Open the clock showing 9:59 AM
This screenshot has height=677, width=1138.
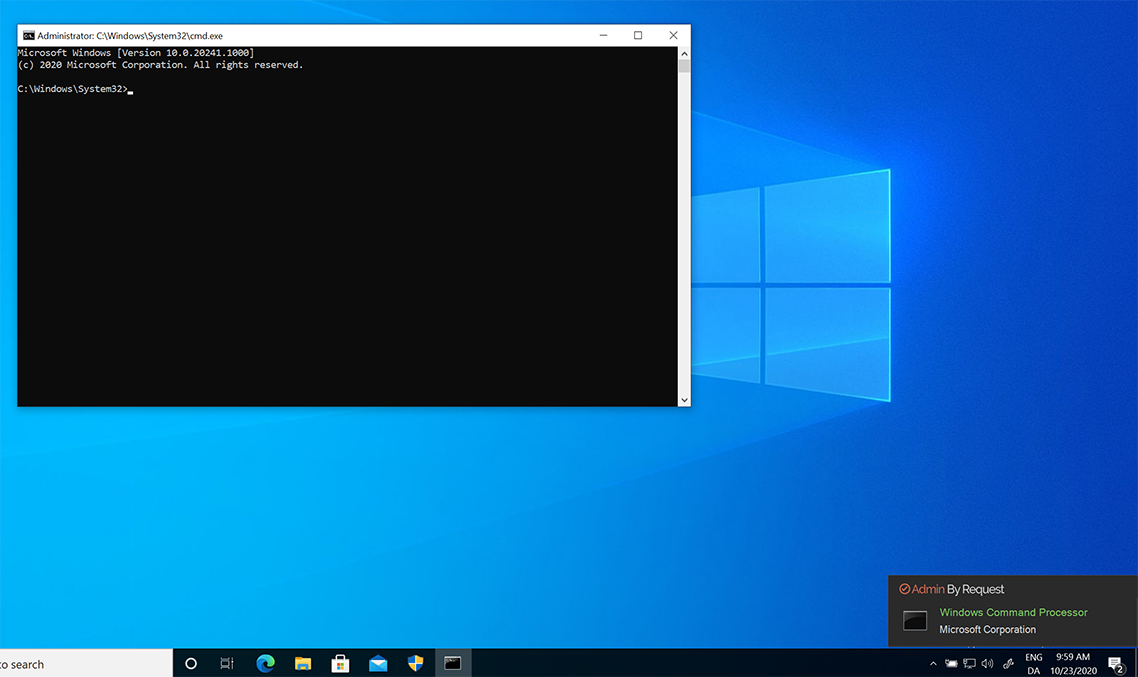coord(1073,664)
